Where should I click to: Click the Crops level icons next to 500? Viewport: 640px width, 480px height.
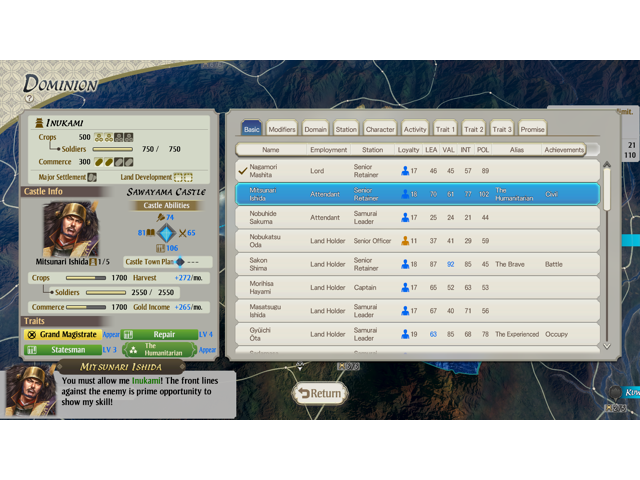pos(114,137)
